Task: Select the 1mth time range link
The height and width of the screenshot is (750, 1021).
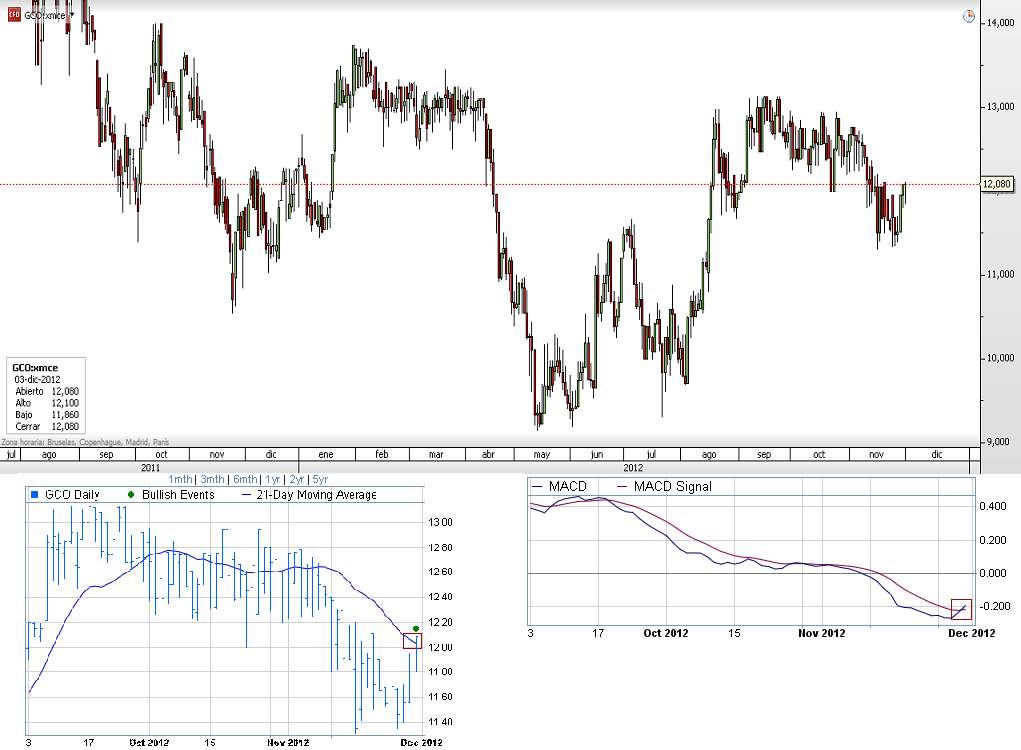Action: [180, 479]
